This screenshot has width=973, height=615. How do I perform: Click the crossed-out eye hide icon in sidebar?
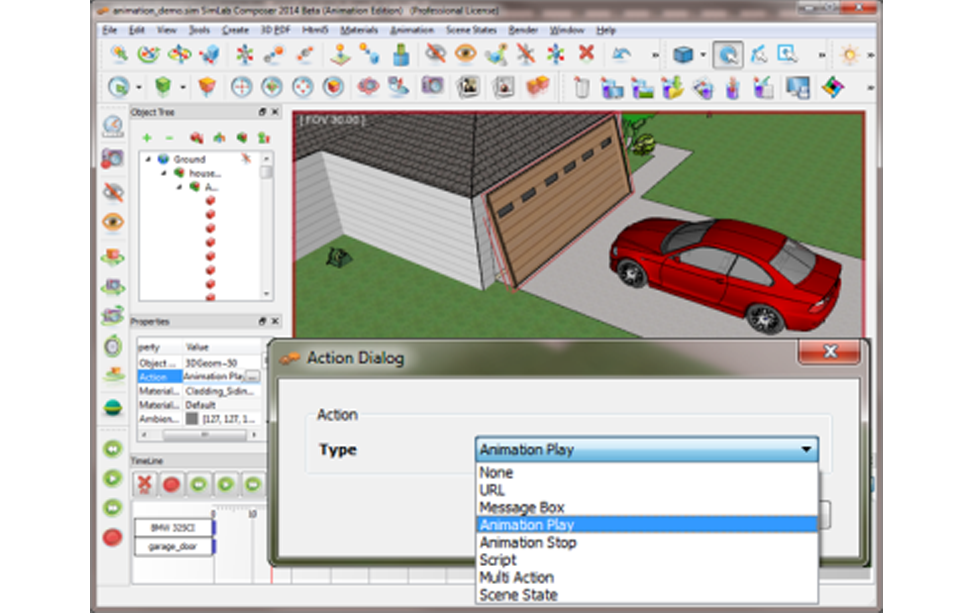(113, 191)
